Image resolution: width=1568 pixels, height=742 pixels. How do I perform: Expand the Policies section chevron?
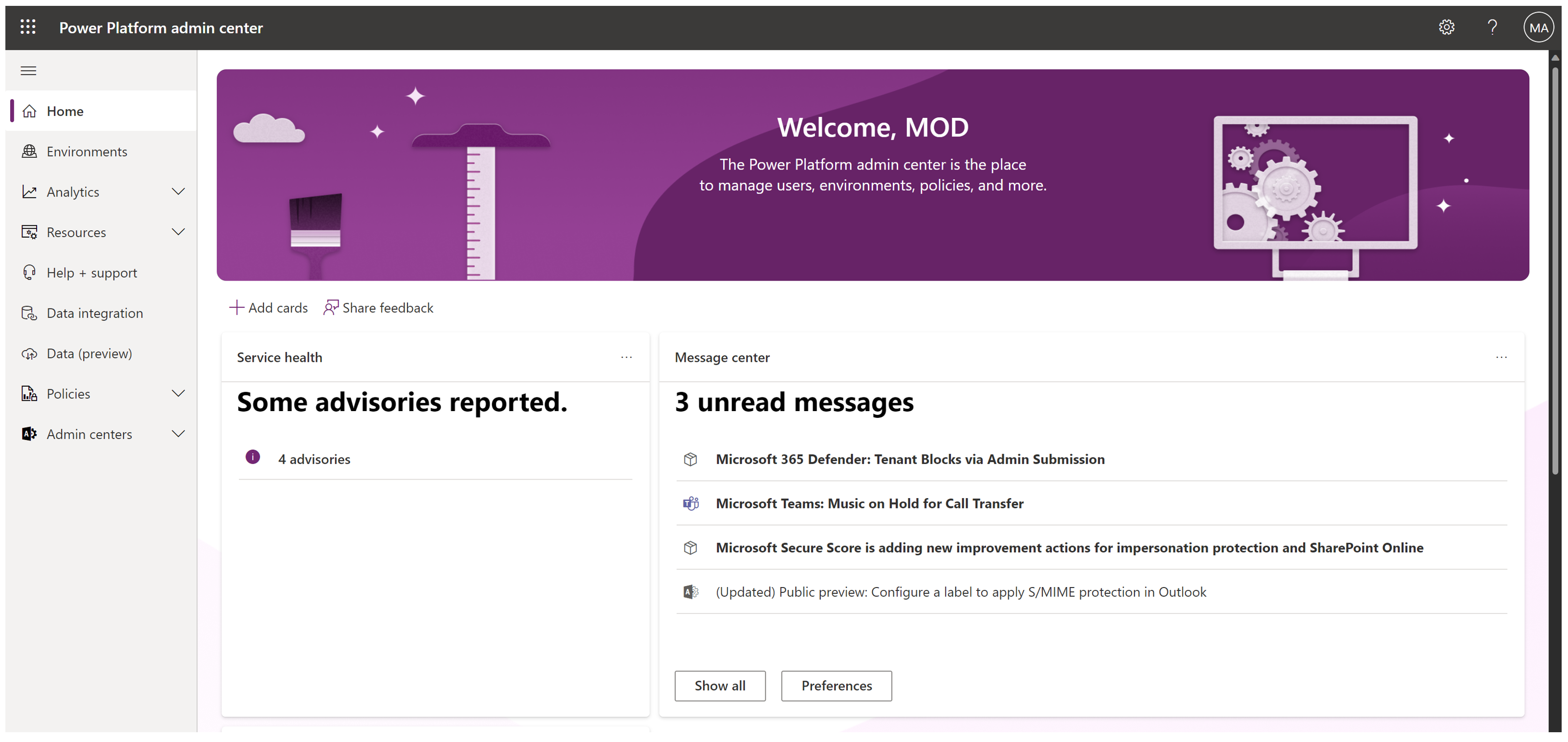(x=178, y=393)
